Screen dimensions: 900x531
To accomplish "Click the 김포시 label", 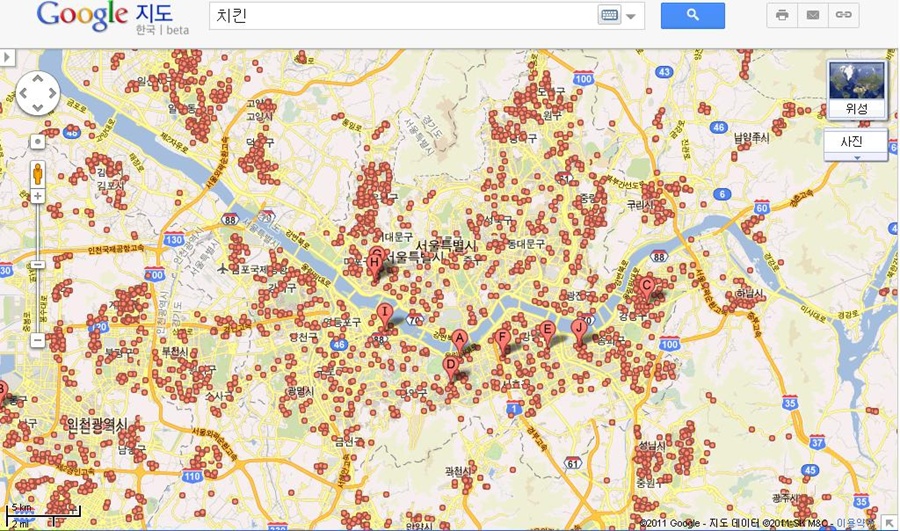I will (111, 185).
